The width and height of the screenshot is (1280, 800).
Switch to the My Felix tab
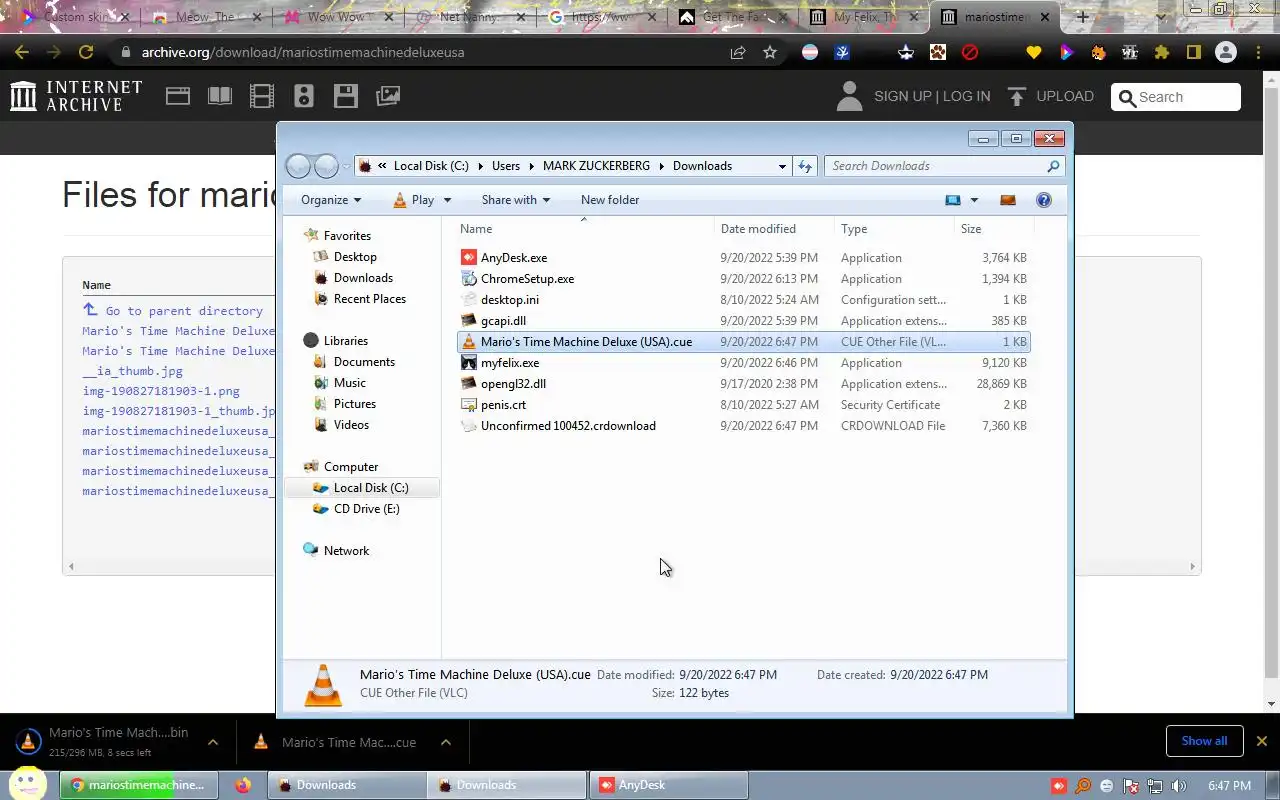point(866,17)
